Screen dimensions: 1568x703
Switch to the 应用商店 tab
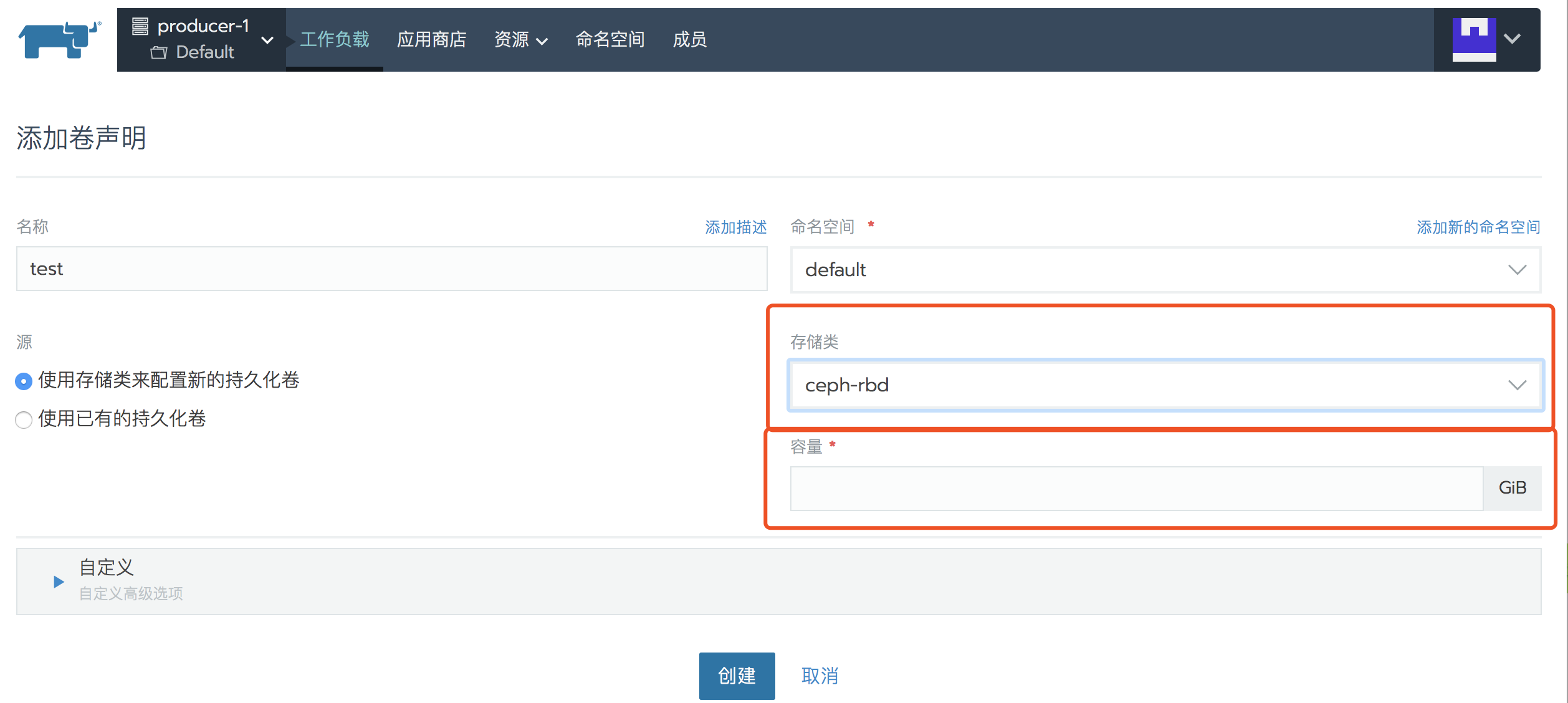click(431, 39)
